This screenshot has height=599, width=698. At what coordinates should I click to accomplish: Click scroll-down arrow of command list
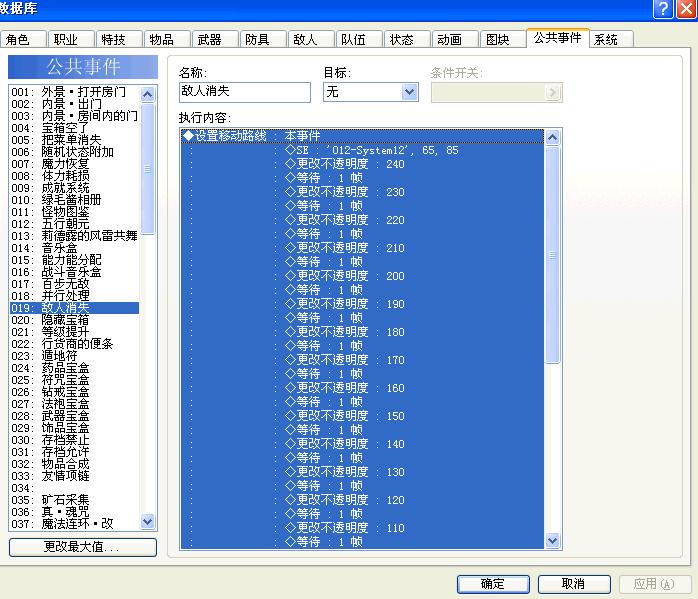tap(552, 540)
